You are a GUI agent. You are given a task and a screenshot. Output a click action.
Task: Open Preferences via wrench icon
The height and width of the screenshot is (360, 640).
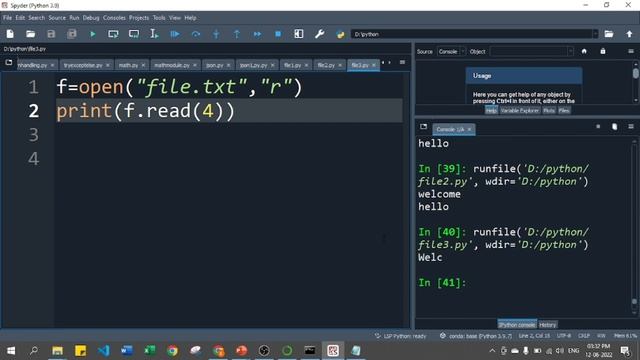coord(320,34)
